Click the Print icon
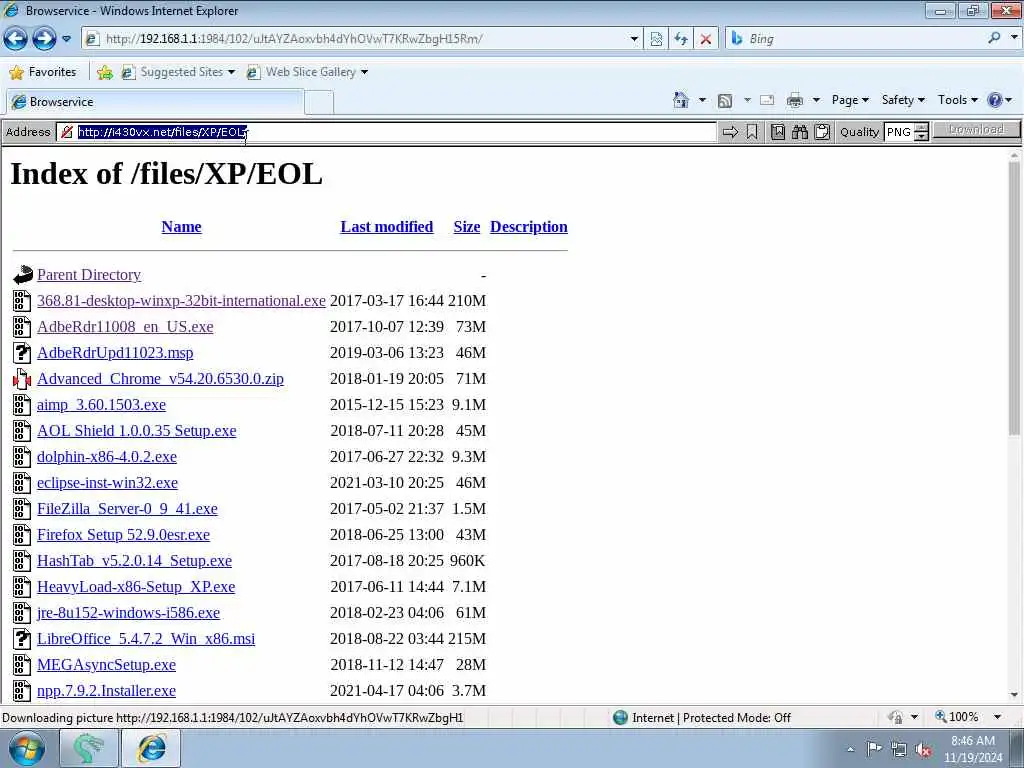 coord(795,100)
